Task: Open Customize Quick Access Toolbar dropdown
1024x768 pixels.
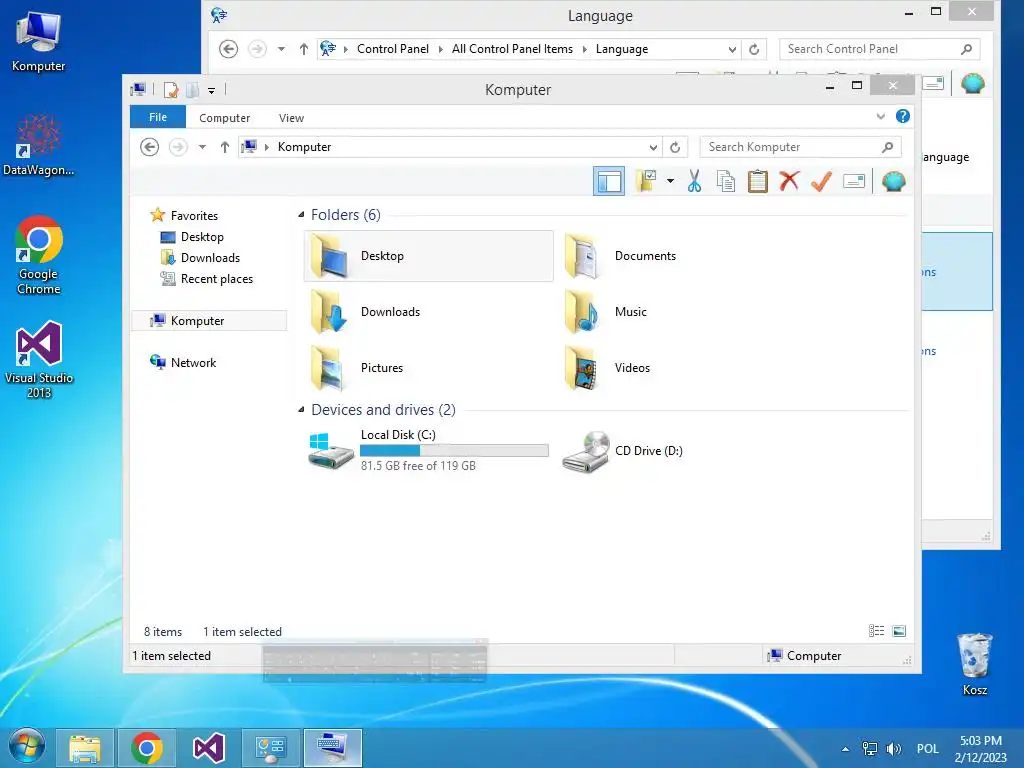Action: pyautogui.click(x=212, y=91)
